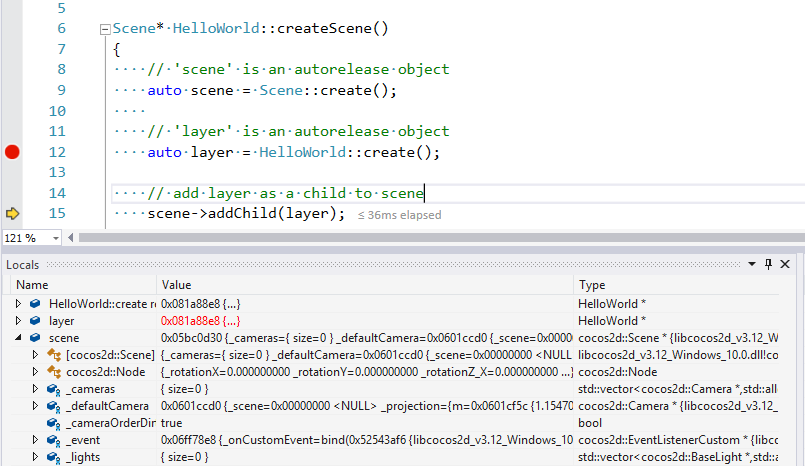Click the cocos2d::Node base class icon

(52, 372)
